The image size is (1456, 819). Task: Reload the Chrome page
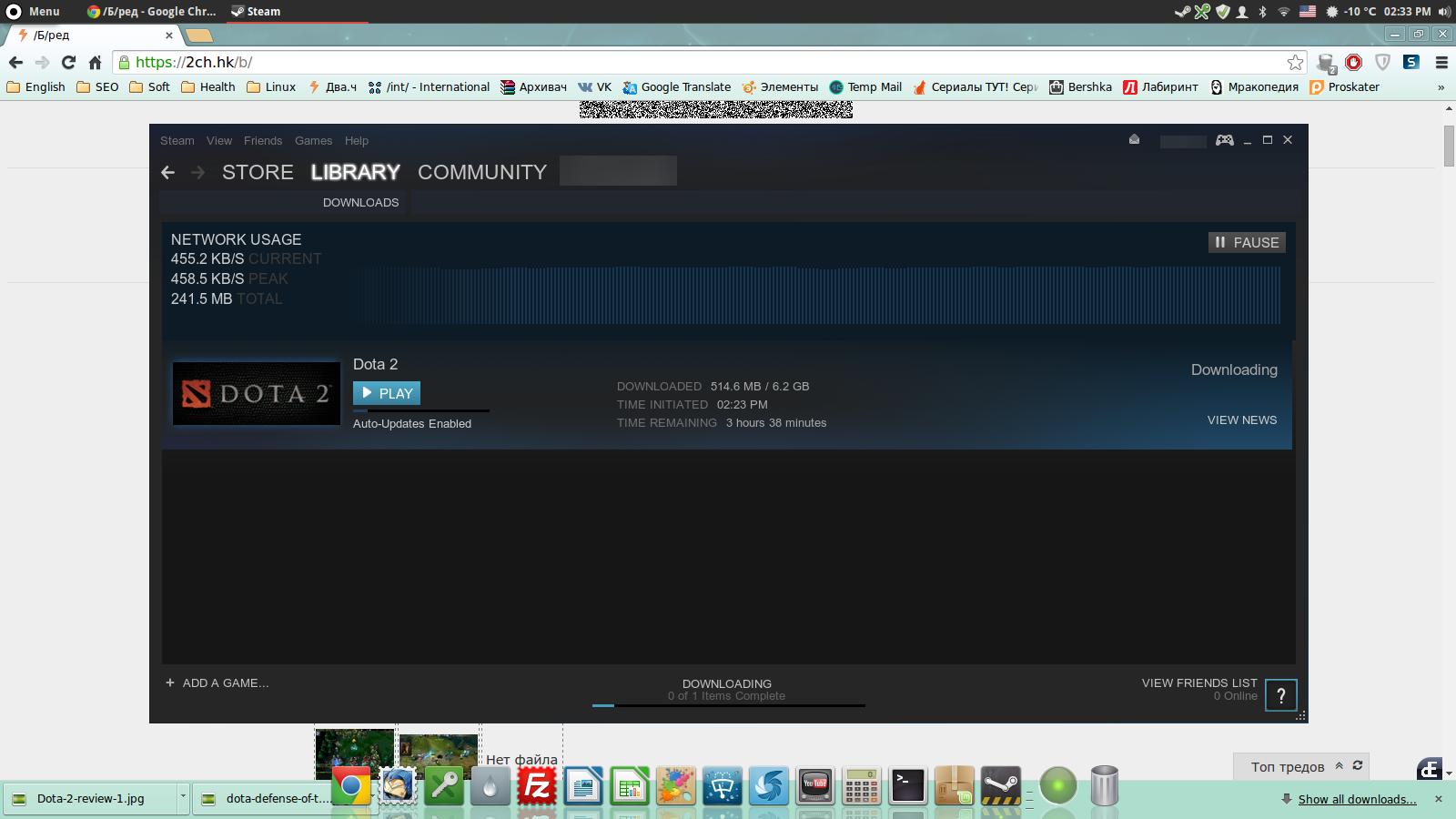68,62
